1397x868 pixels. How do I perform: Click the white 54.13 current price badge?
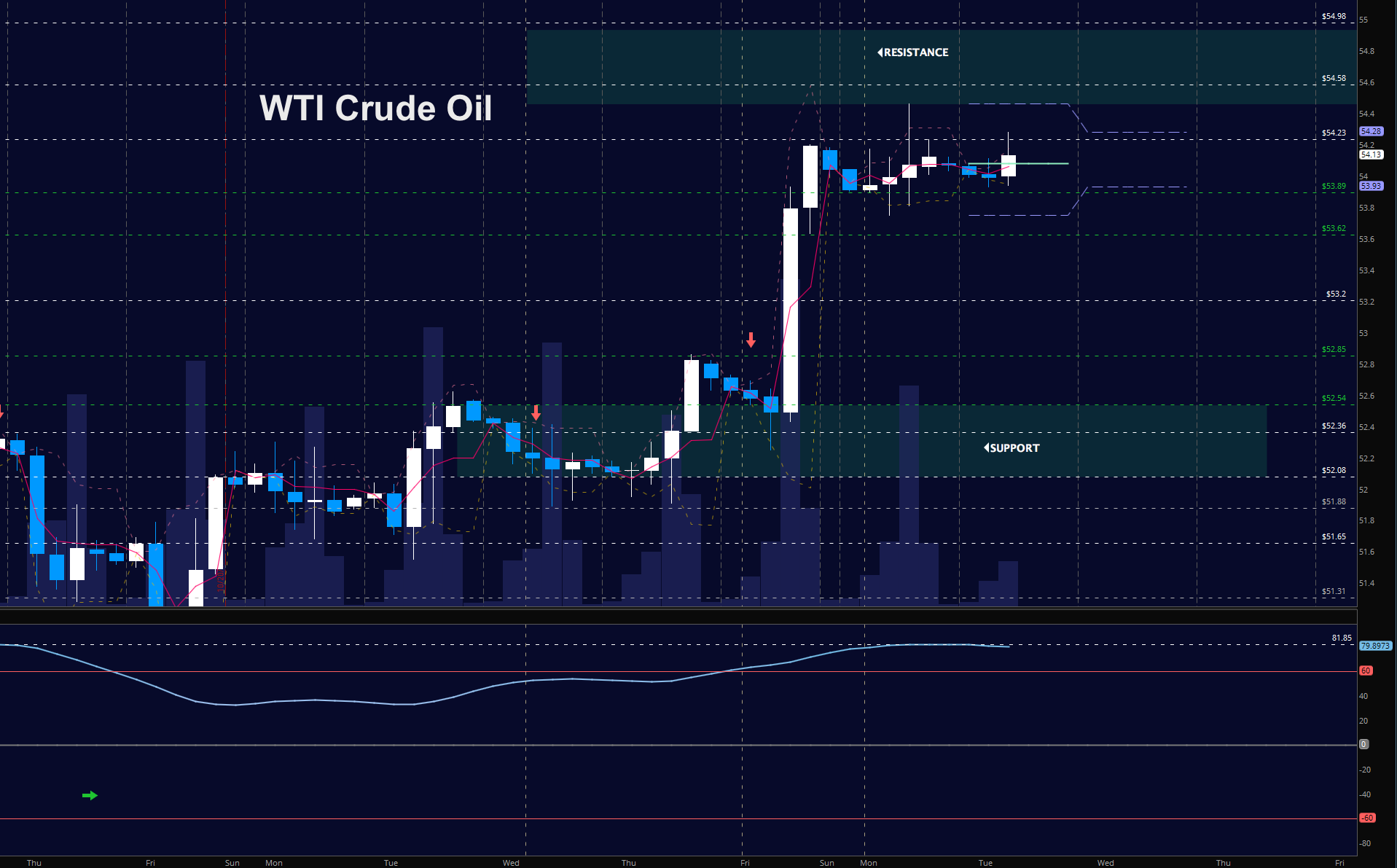(1371, 155)
